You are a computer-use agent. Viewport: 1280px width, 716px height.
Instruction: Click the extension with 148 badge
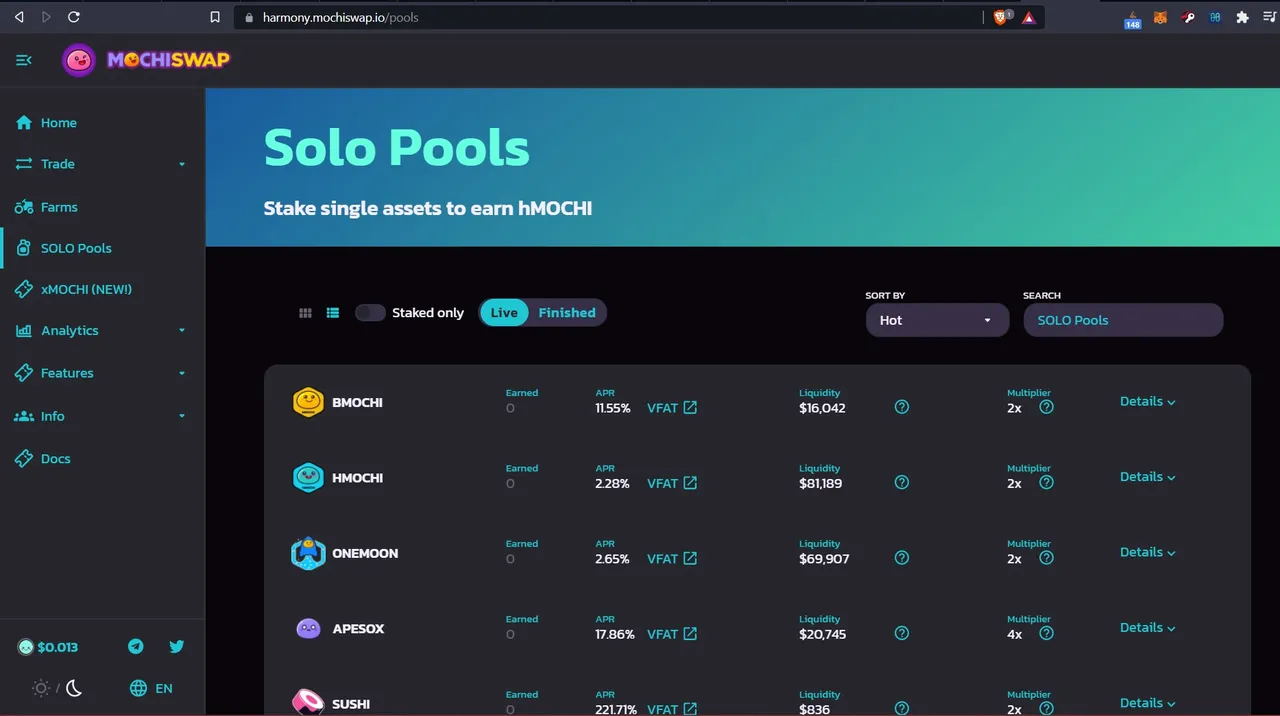point(1133,18)
